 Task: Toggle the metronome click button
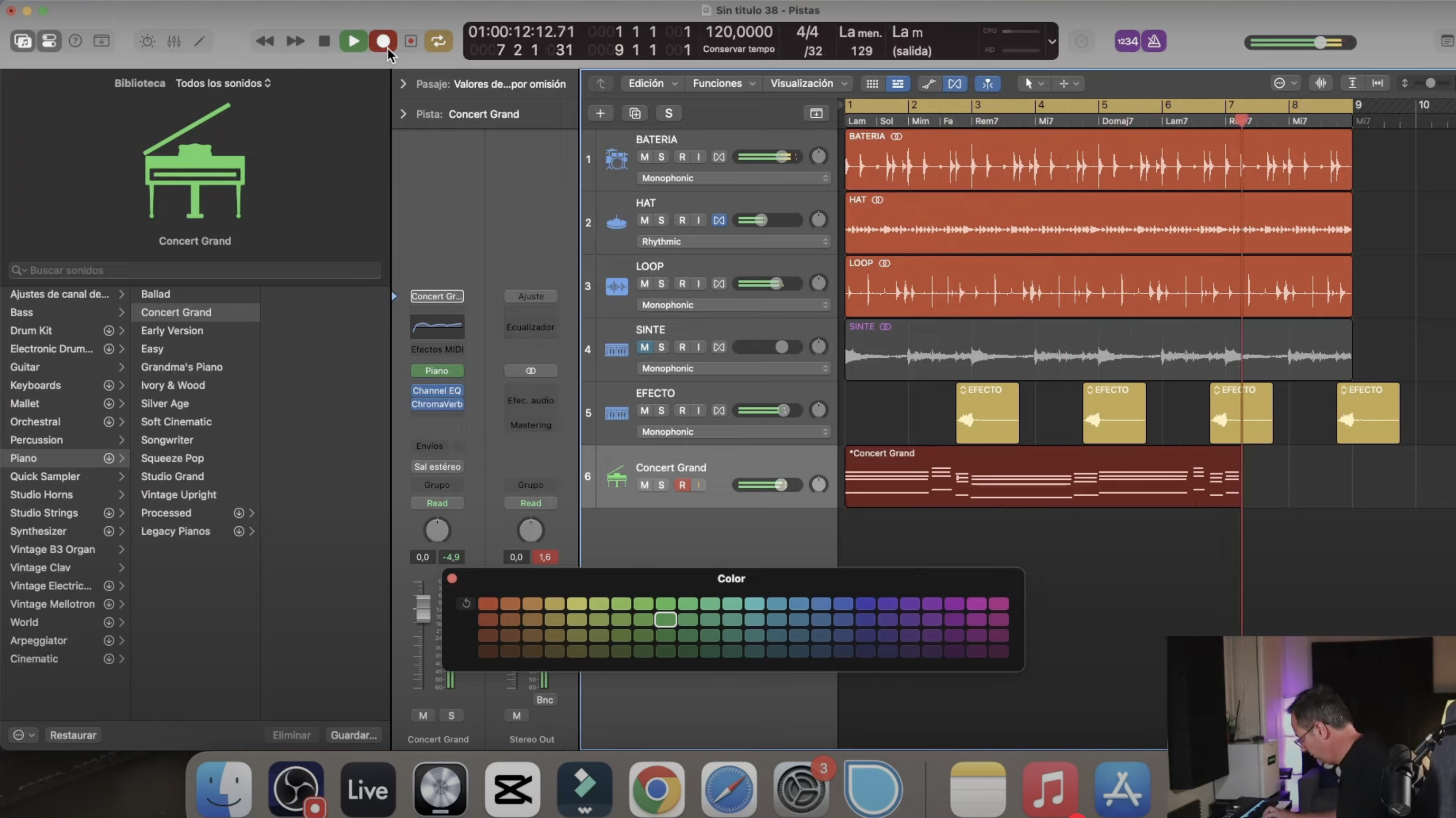click(1154, 41)
